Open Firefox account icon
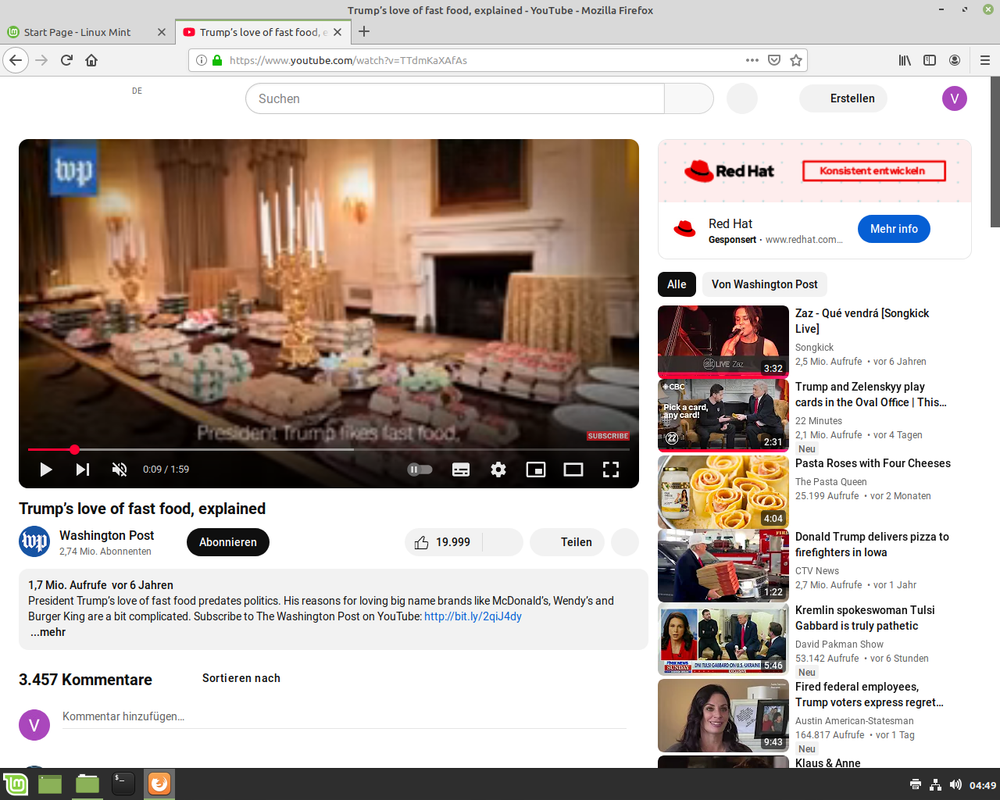This screenshot has width=1000, height=800. tap(955, 60)
